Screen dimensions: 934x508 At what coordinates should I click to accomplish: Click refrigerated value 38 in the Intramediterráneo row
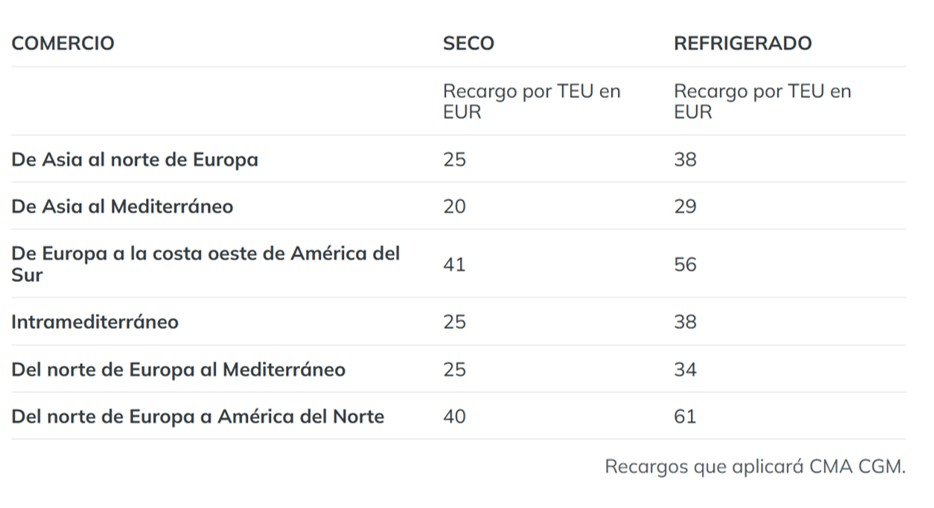click(x=685, y=322)
